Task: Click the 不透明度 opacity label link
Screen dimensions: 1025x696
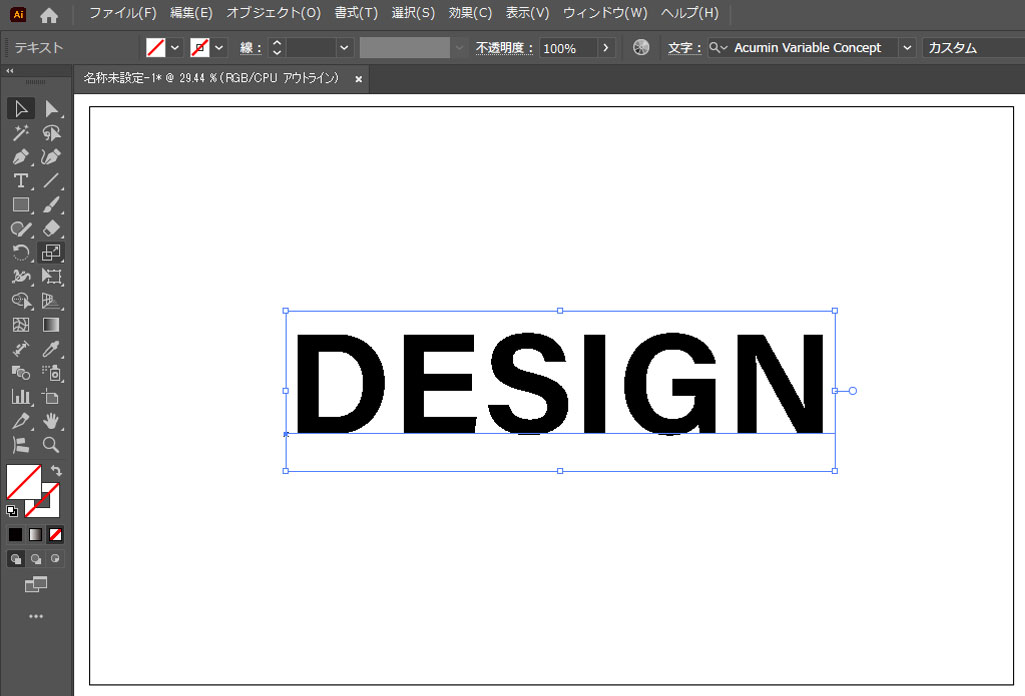Action: point(504,48)
